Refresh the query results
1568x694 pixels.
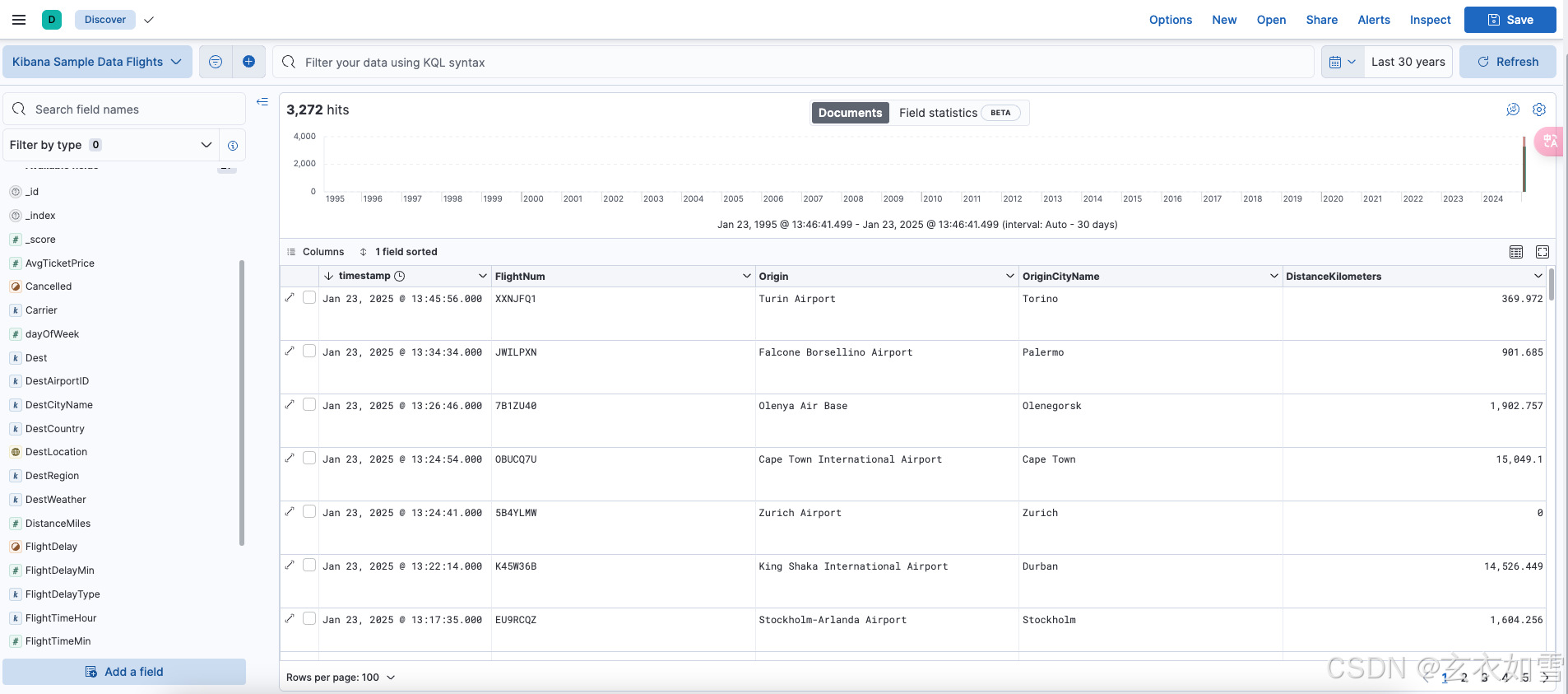point(1508,62)
